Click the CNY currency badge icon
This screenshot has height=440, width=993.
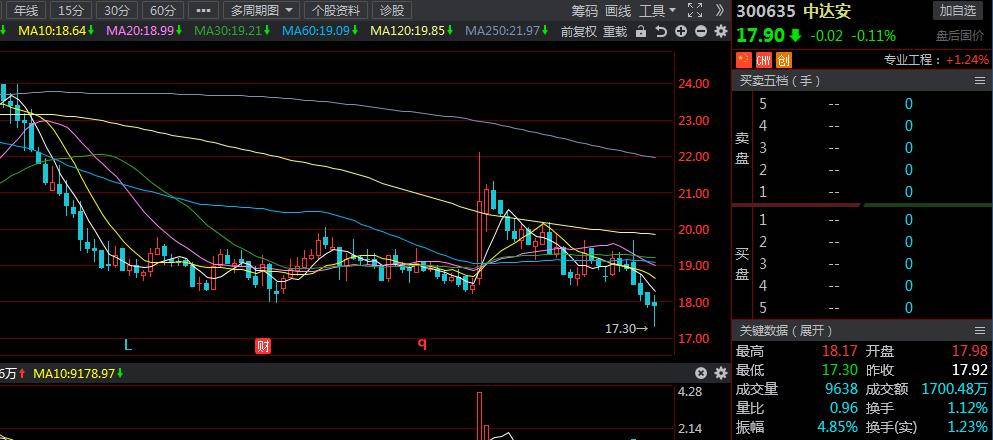764,60
